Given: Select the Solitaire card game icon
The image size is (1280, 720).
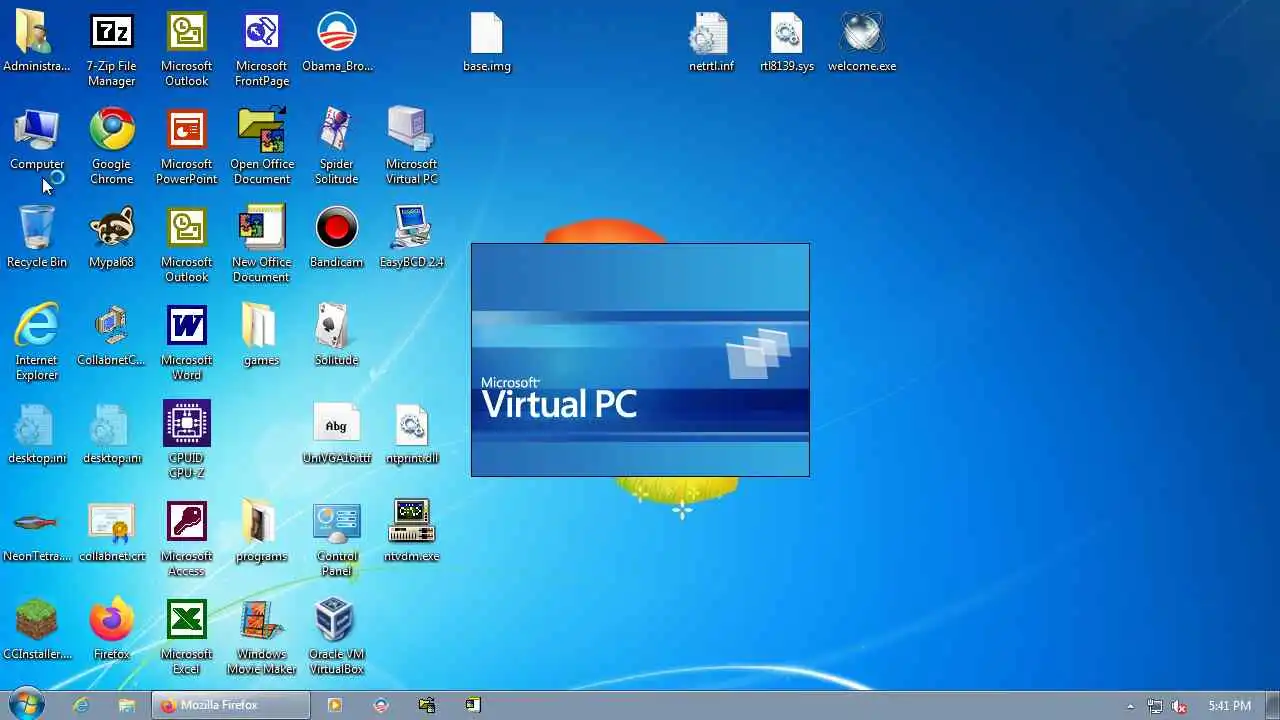Looking at the screenshot, I should click(336, 336).
